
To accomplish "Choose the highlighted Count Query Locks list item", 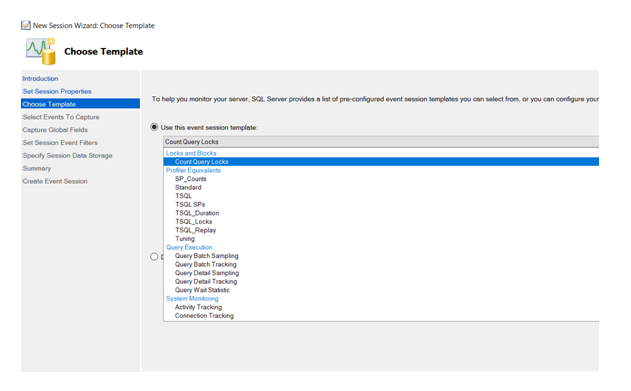I will tap(381, 162).
